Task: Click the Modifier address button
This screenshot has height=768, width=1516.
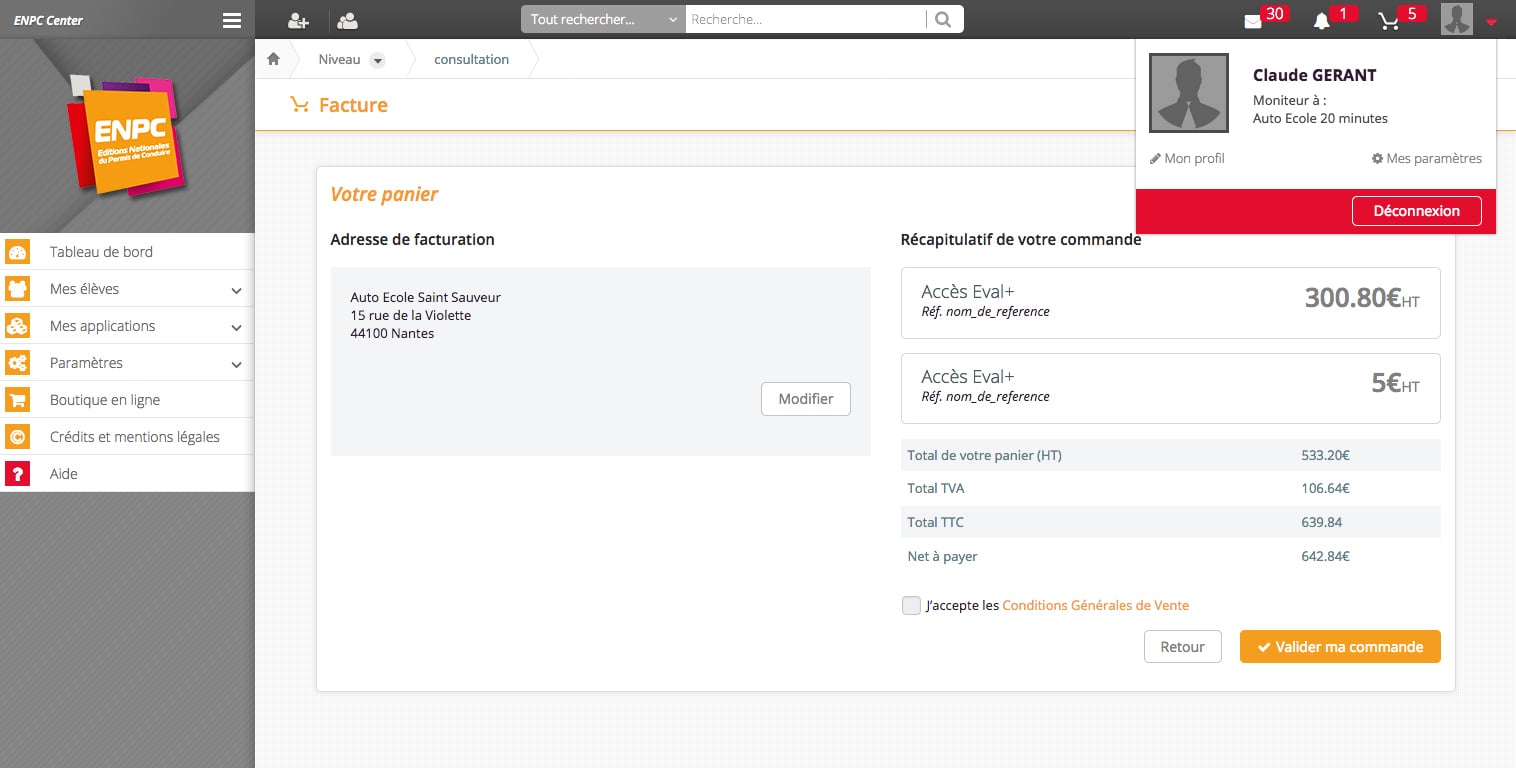Action: click(x=805, y=399)
